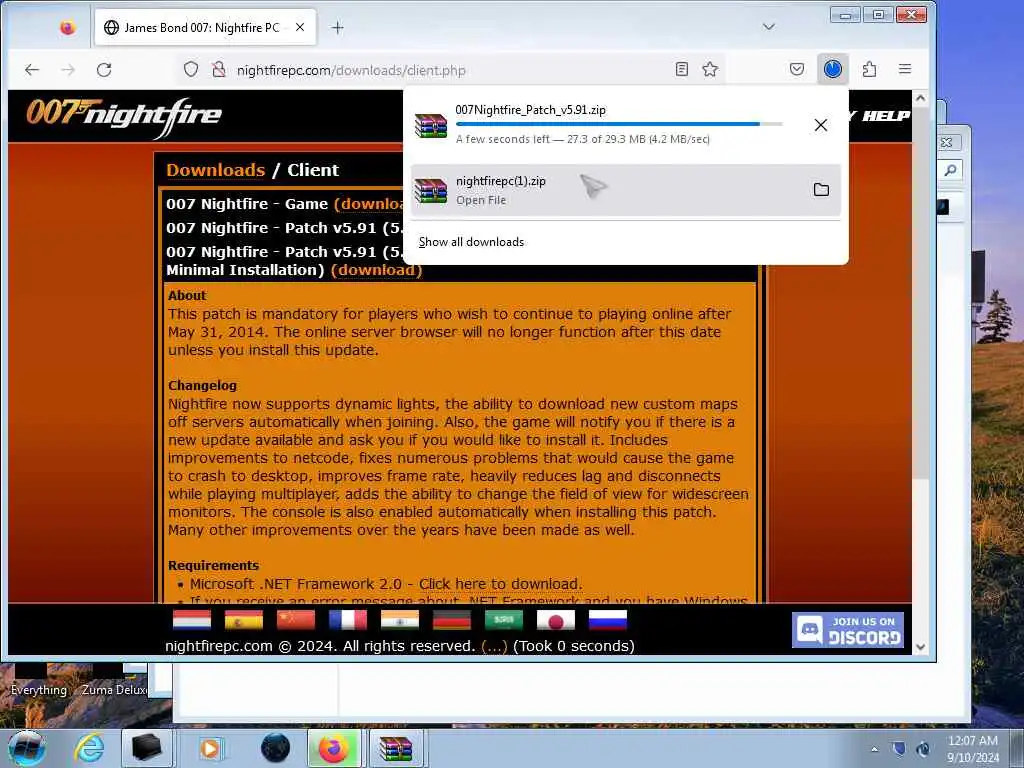This screenshot has width=1024, height=768.
Task: Open the Firefox hamburger application menu
Action: tap(904, 69)
